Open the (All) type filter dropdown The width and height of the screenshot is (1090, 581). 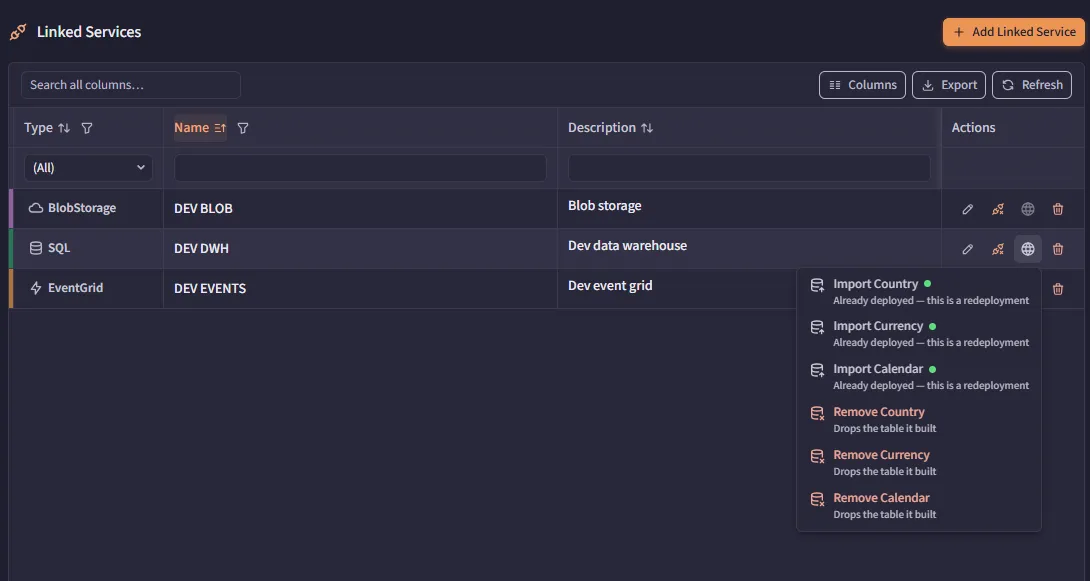click(x=88, y=167)
